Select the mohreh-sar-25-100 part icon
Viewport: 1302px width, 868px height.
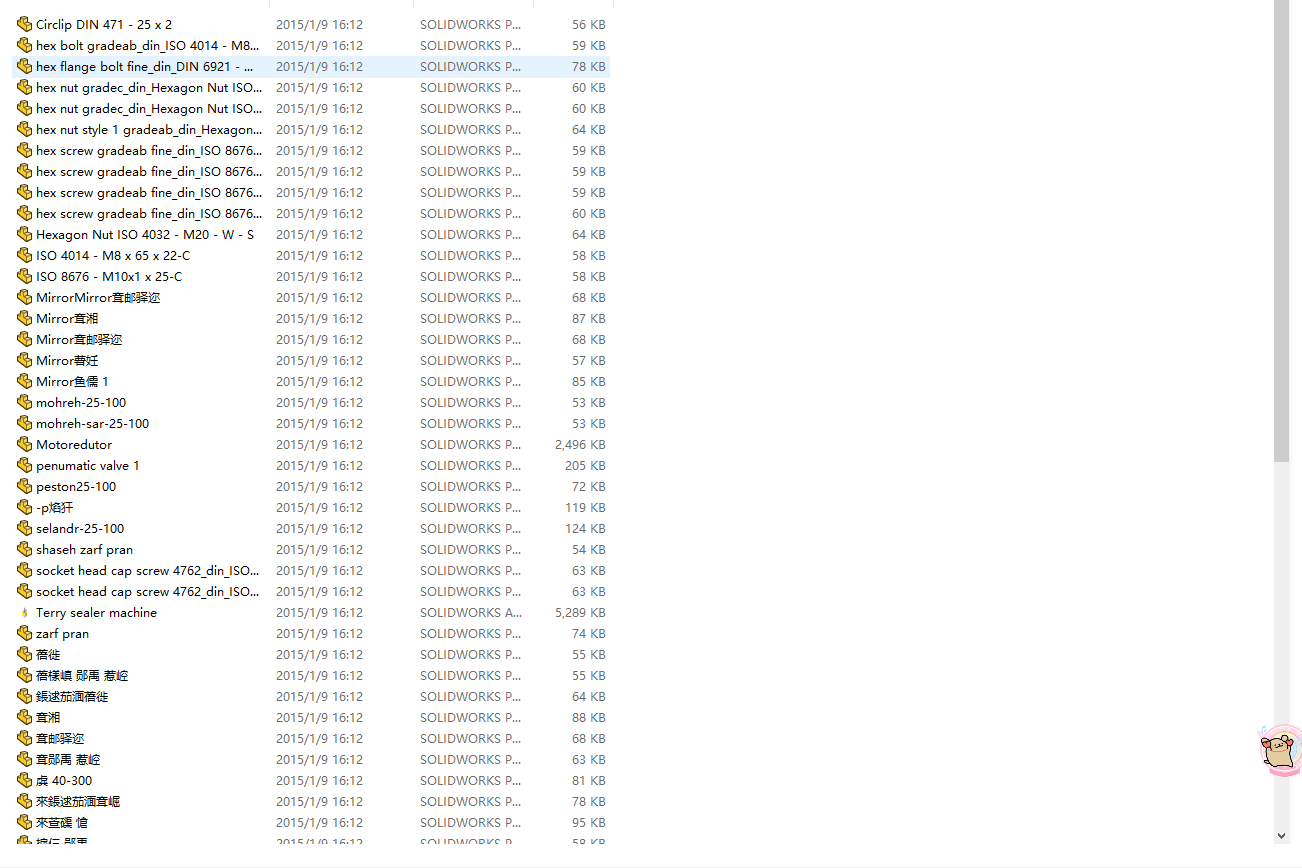(25, 423)
